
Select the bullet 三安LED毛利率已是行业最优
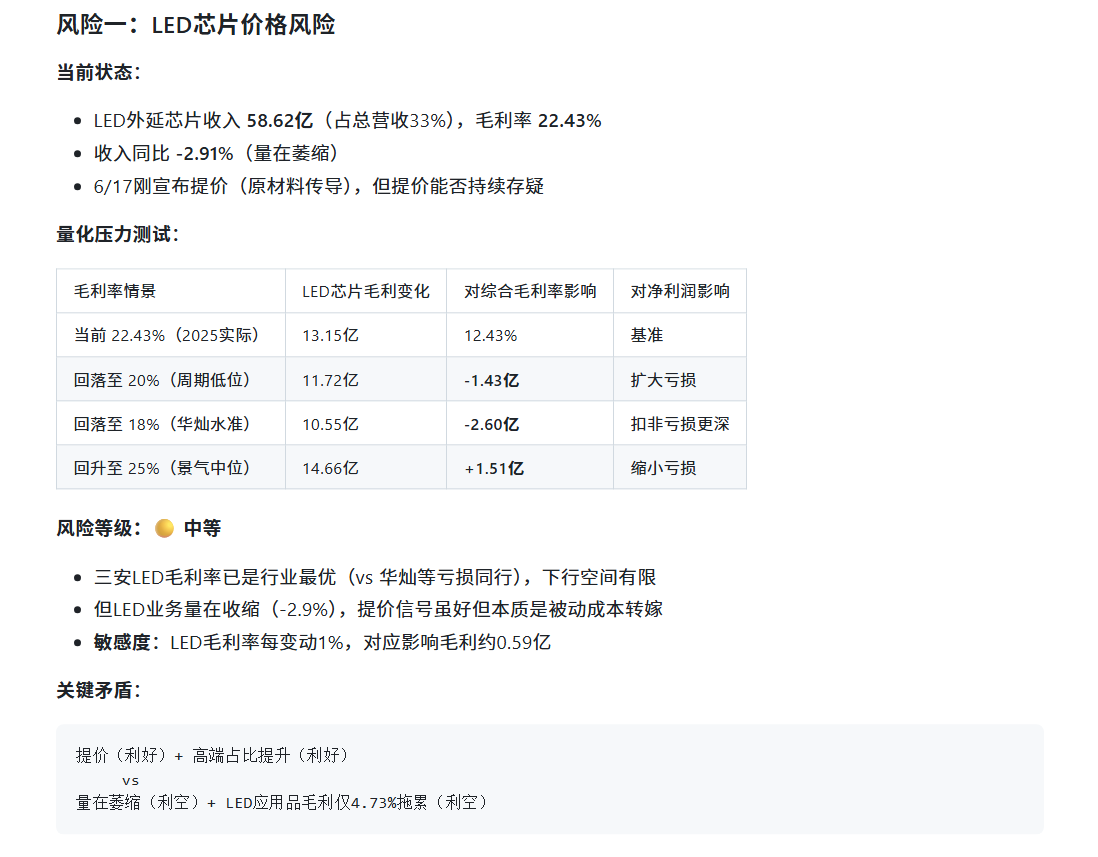(x=375, y=577)
